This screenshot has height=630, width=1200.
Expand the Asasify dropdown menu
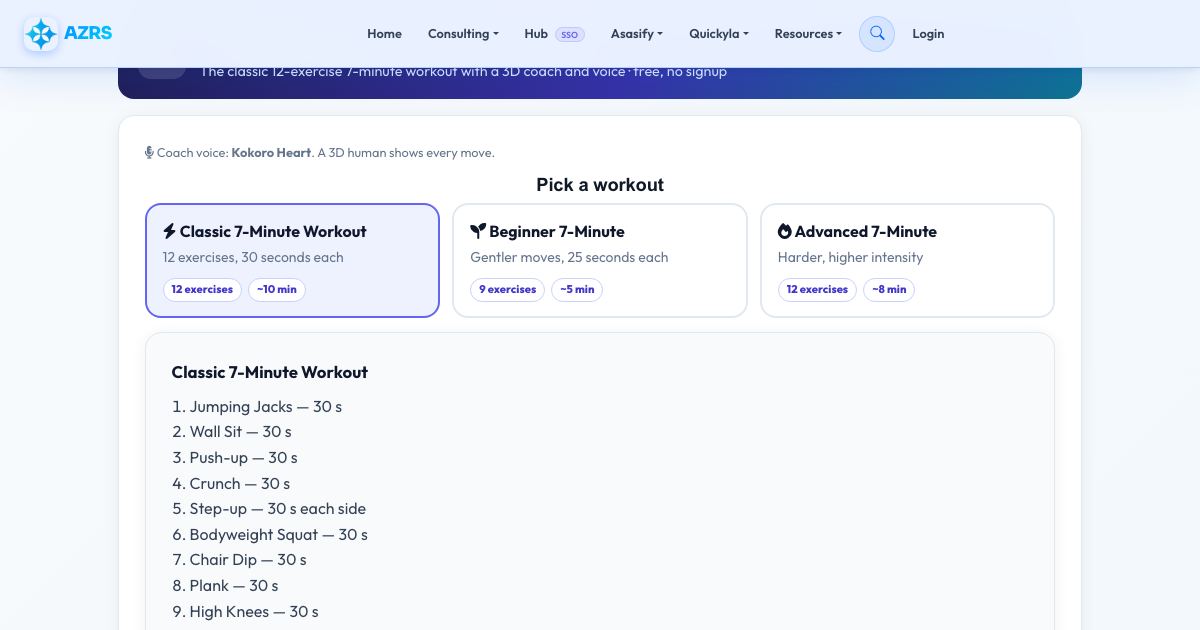click(x=637, y=34)
